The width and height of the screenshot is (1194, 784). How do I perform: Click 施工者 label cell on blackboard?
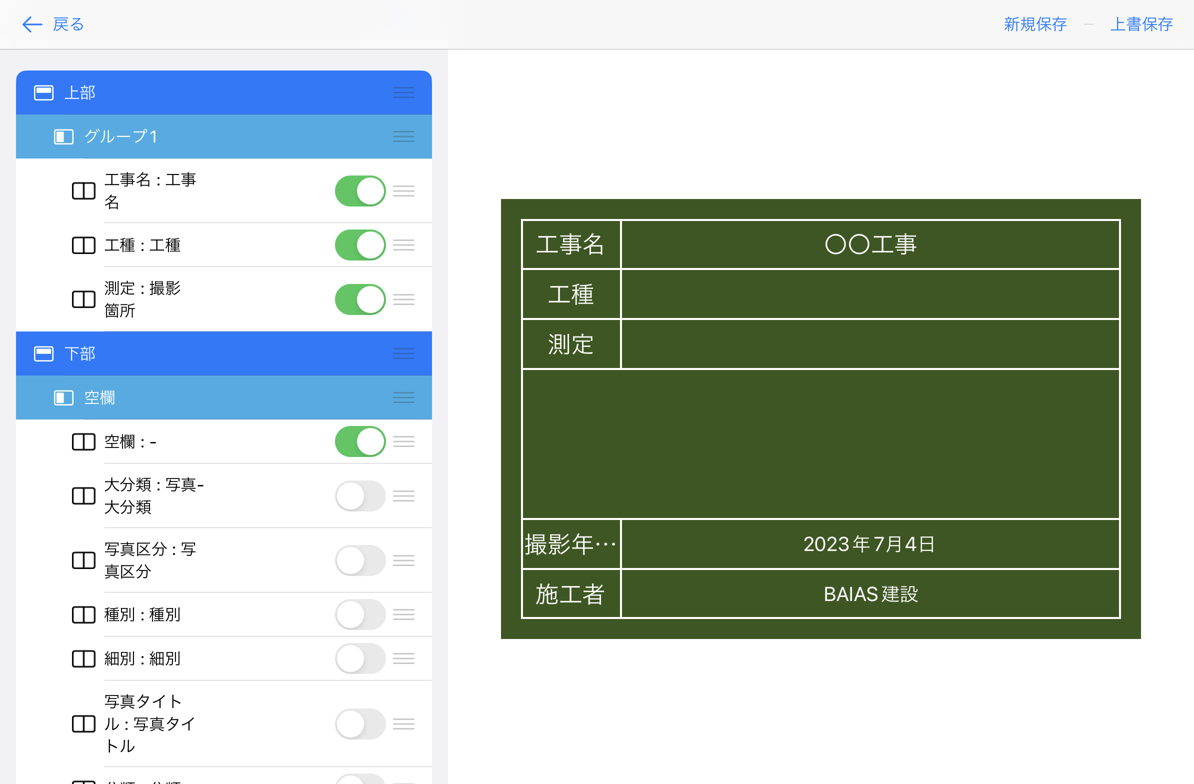(x=571, y=594)
